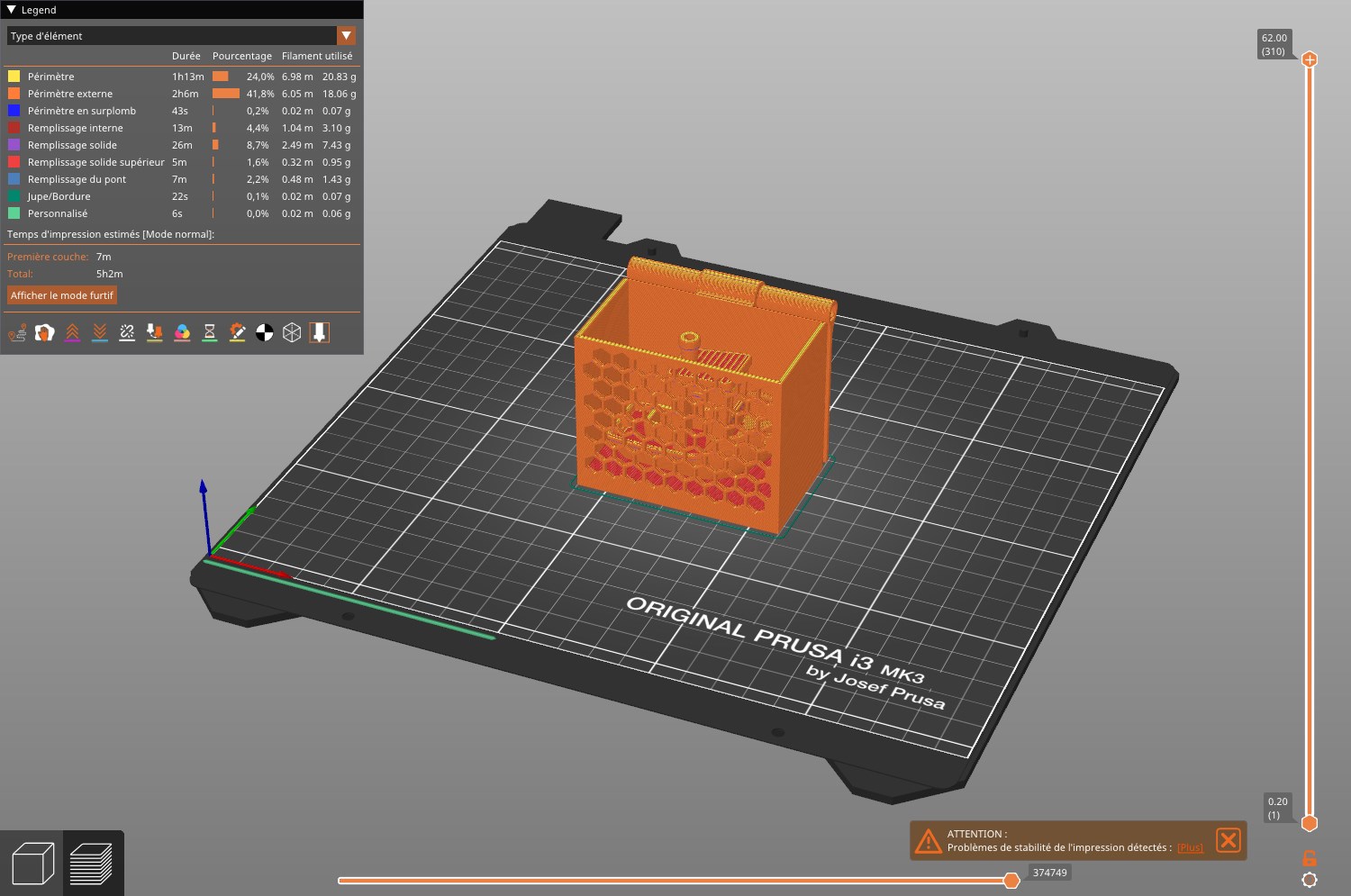
Task: Toggle Remplissage solide supérieur visibility
Action: pyautogui.click(x=182, y=162)
